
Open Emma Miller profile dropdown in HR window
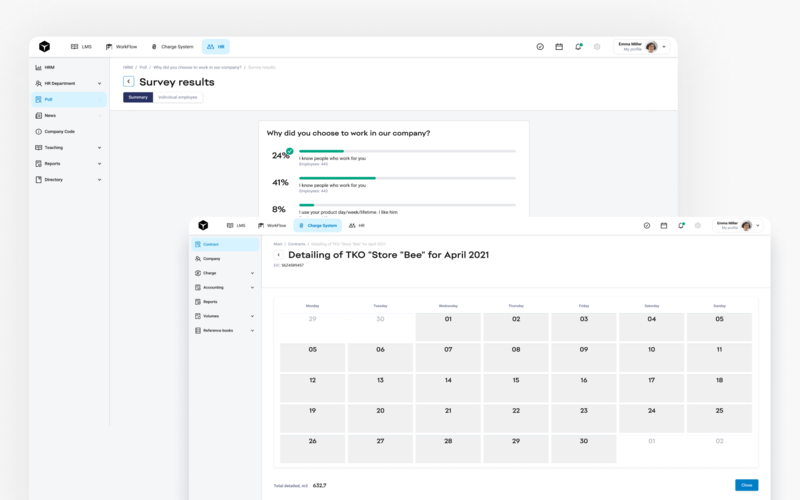coord(664,46)
